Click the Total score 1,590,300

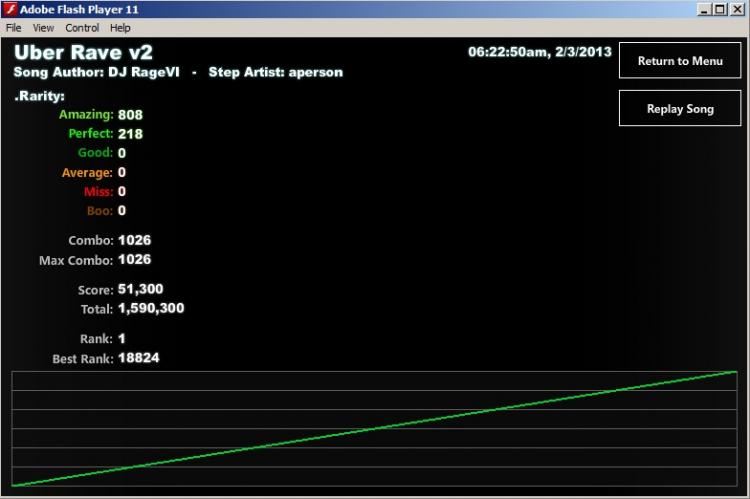point(151,308)
